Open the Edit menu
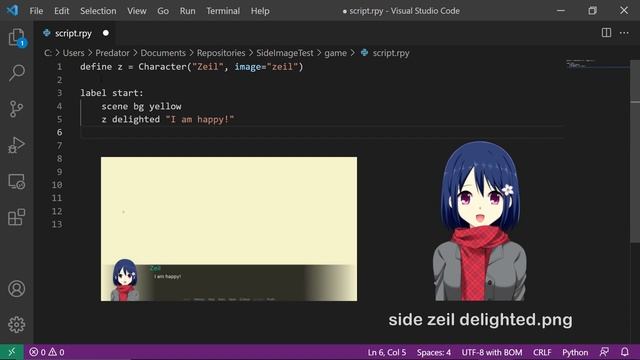The height and width of the screenshot is (360, 640). pyautogui.click(x=62, y=11)
